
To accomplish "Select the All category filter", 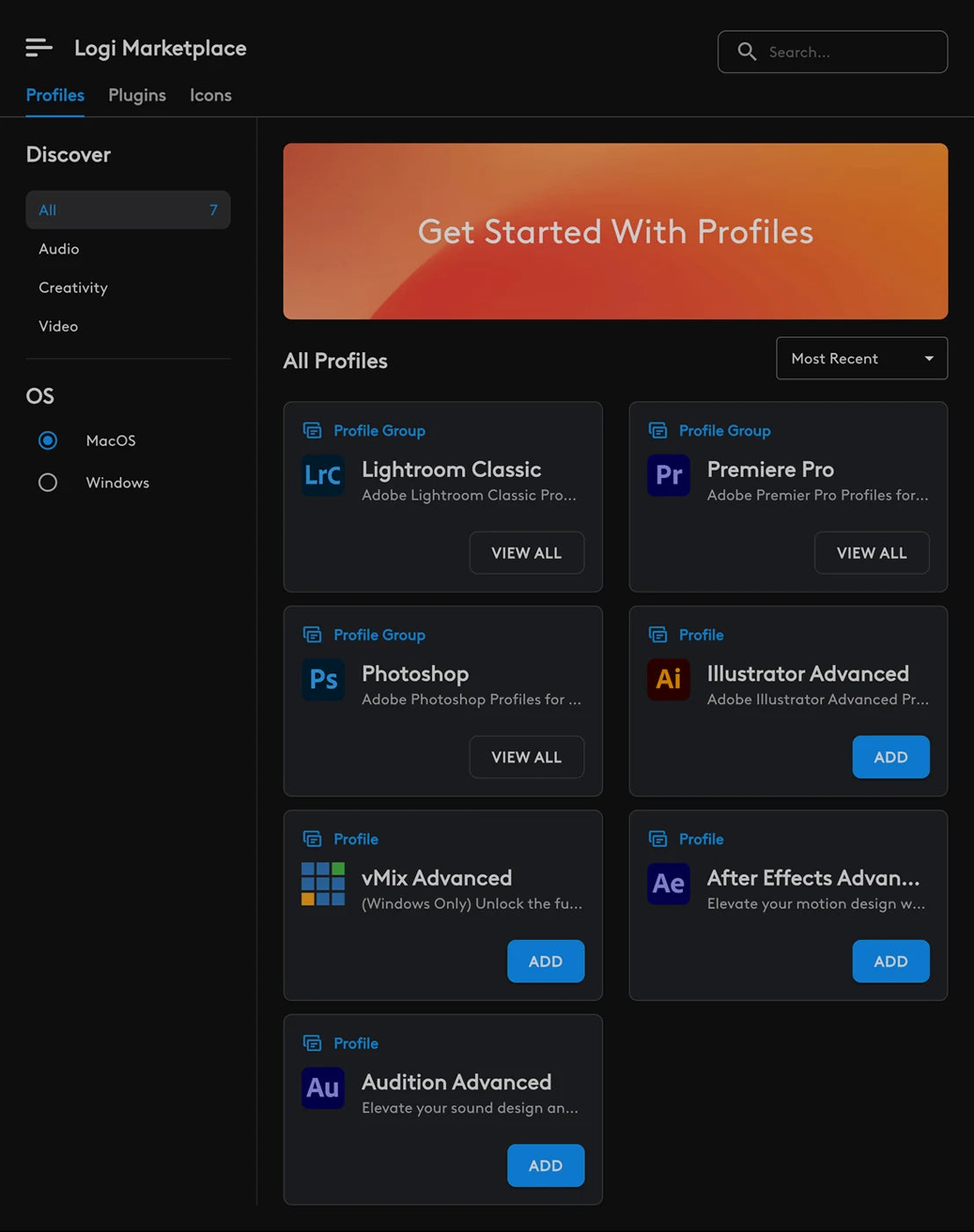I will (x=128, y=209).
